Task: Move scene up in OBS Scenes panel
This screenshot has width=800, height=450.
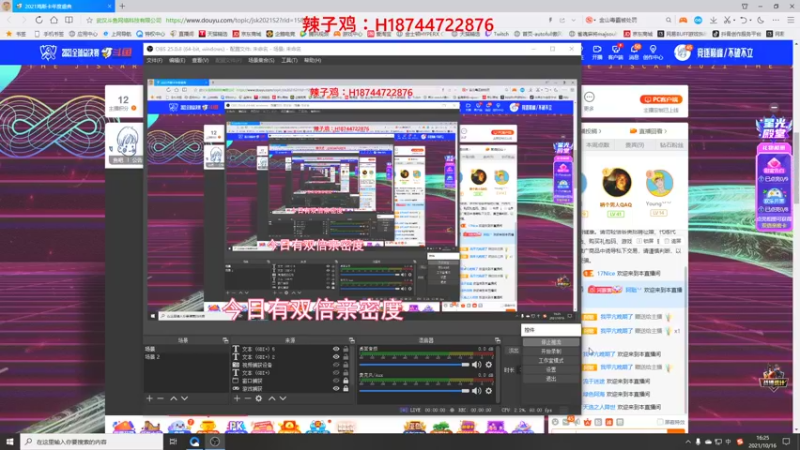Action: (x=173, y=398)
